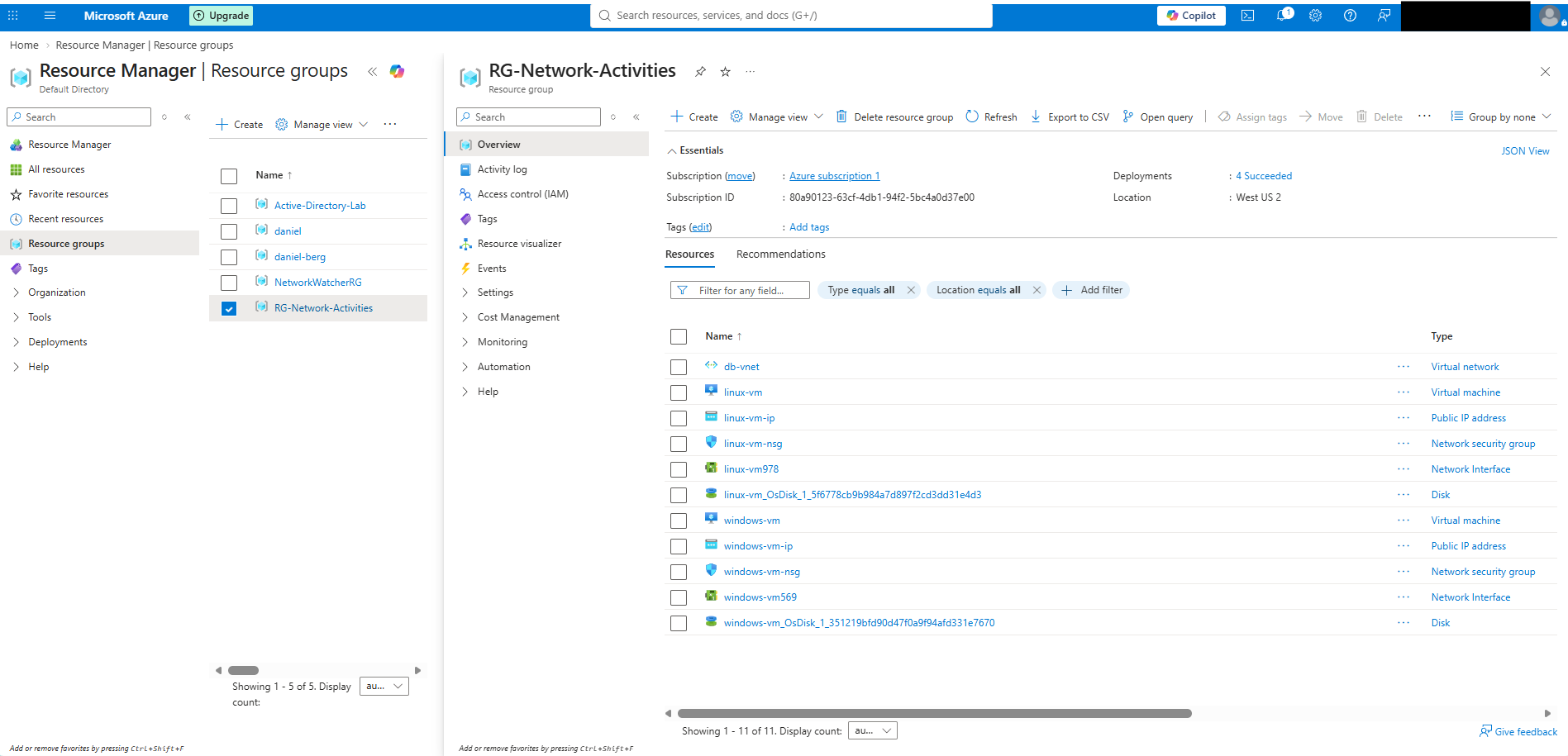Open more options beside the RG-Network-Activities title

[750, 72]
